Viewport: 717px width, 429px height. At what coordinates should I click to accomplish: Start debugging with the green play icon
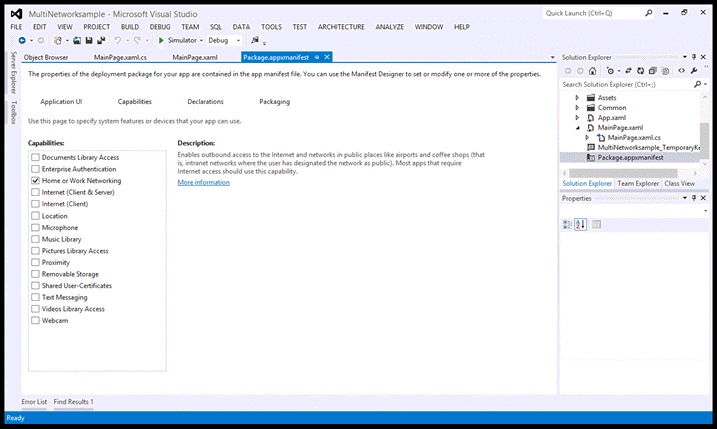(161, 41)
